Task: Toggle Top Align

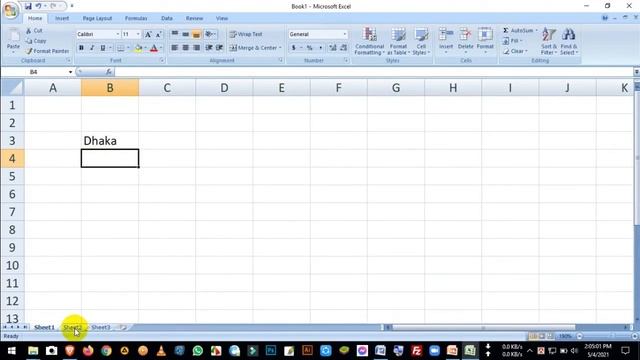Action: click(x=175, y=34)
